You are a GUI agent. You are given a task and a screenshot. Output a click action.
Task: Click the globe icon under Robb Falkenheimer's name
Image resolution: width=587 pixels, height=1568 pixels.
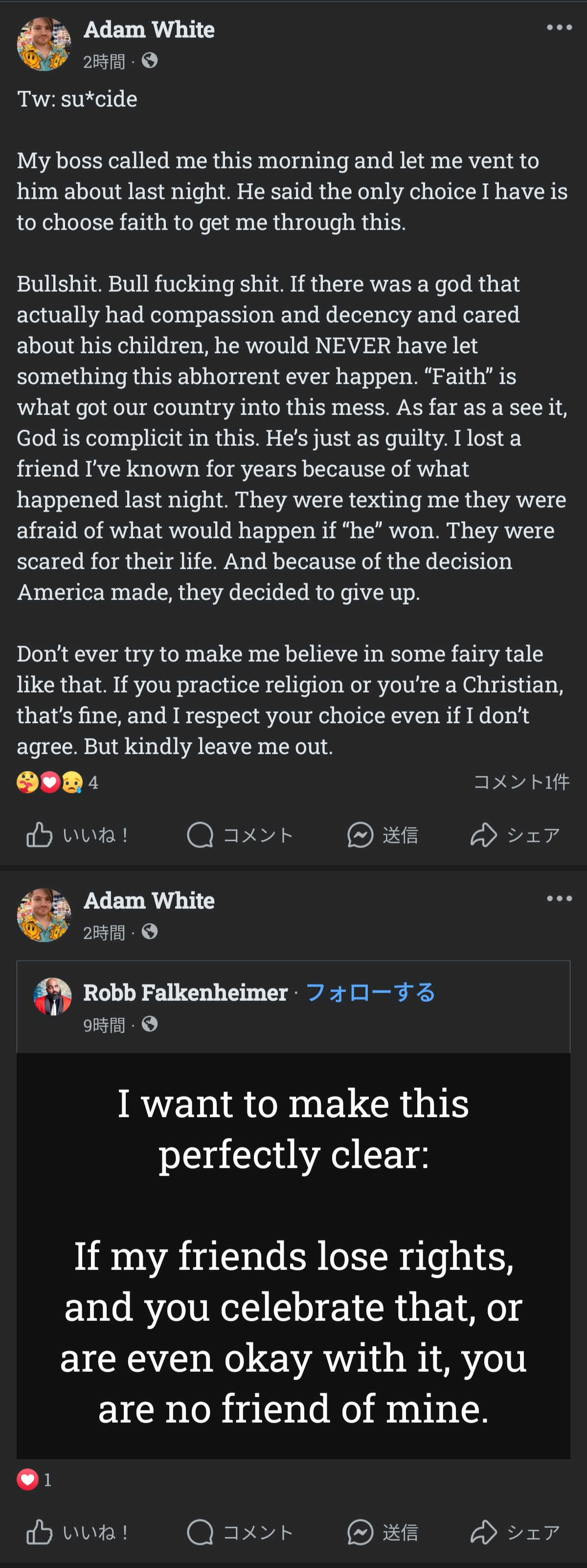point(150,1024)
